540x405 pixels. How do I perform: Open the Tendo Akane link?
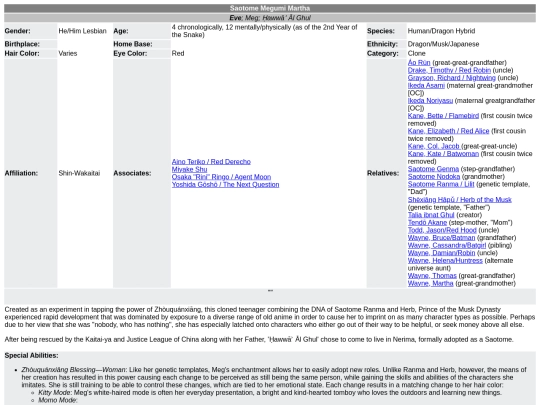tap(427, 222)
